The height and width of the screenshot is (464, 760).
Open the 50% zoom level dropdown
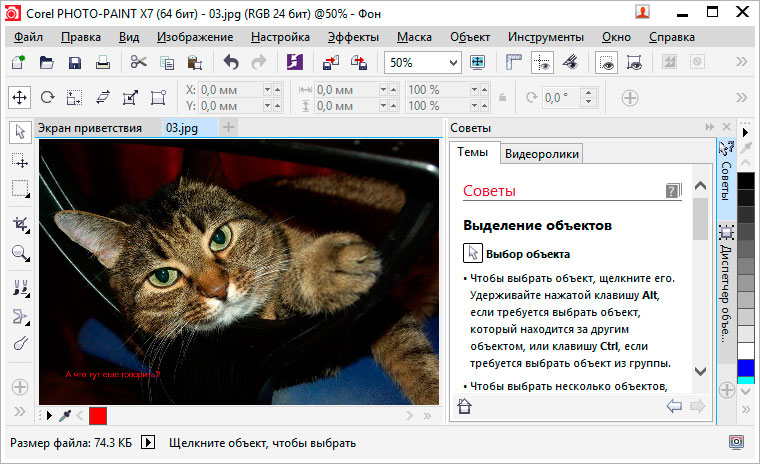pyautogui.click(x=454, y=62)
